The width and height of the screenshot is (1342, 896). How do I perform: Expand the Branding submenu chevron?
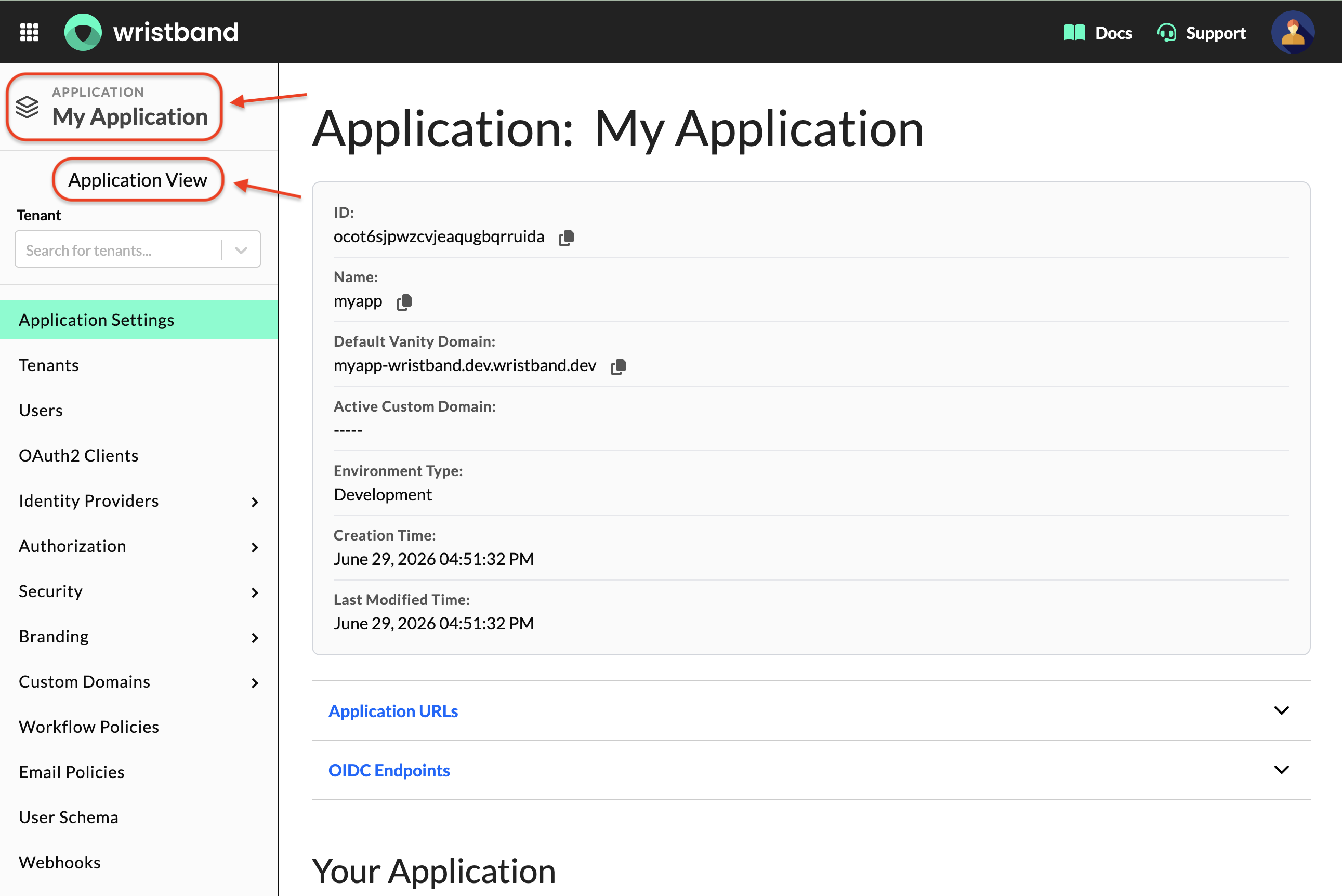(255, 638)
